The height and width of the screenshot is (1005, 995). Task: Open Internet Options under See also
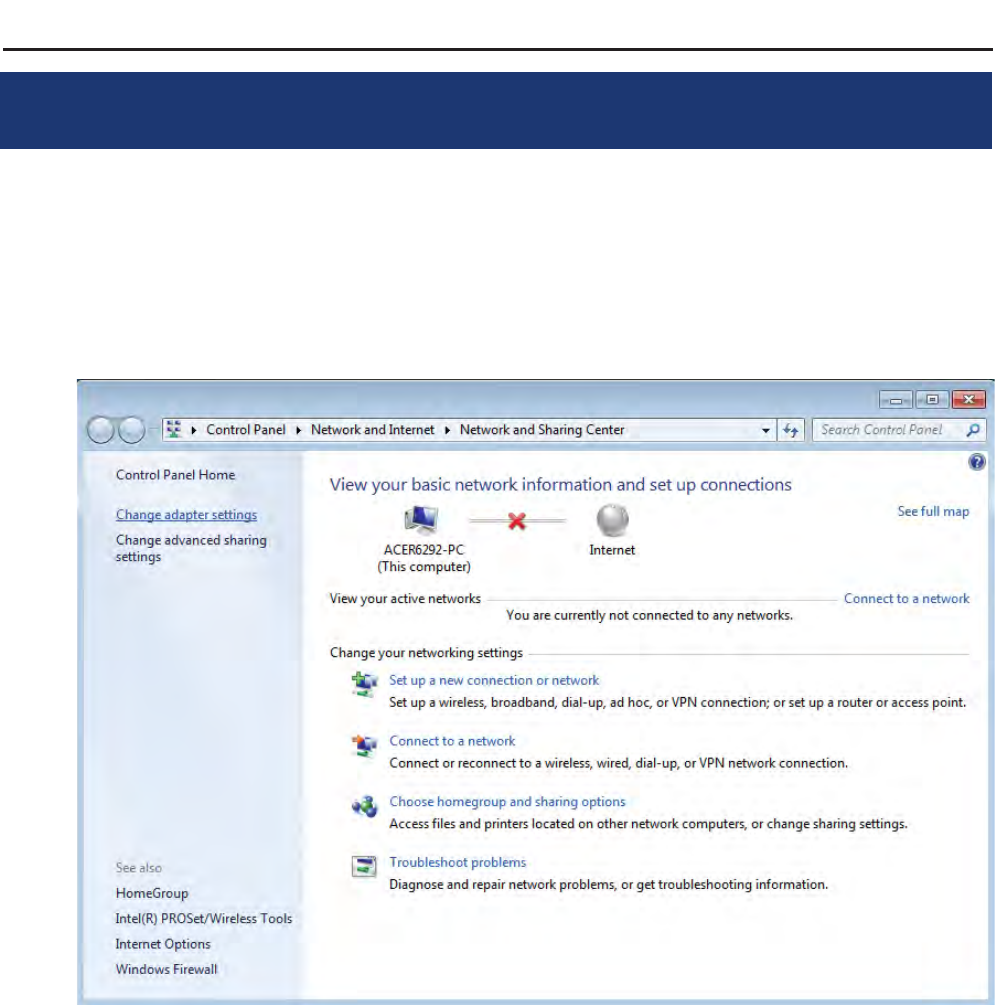coord(163,944)
